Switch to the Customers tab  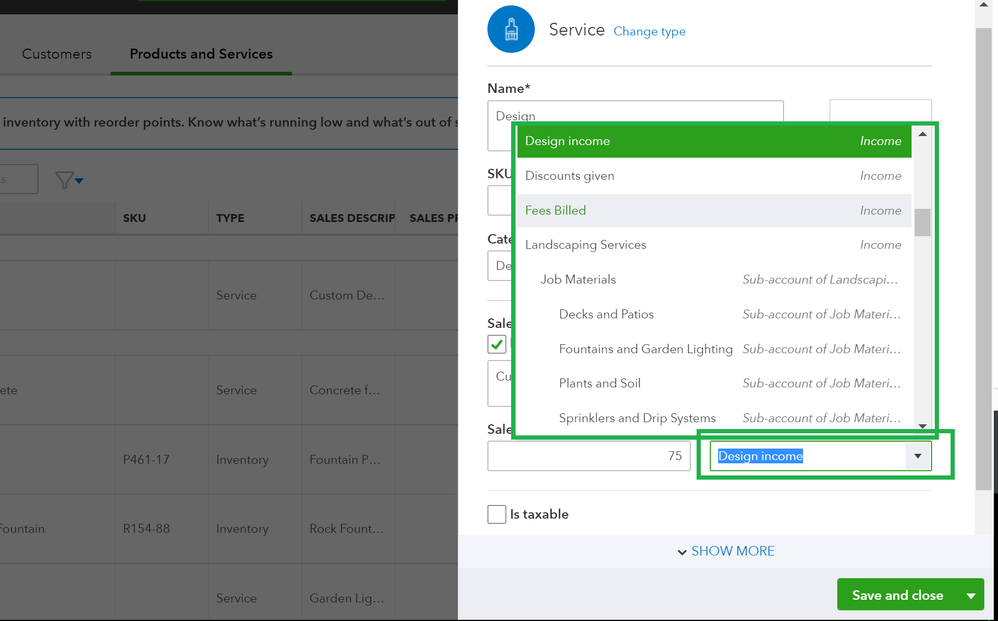click(x=57, y=54)
